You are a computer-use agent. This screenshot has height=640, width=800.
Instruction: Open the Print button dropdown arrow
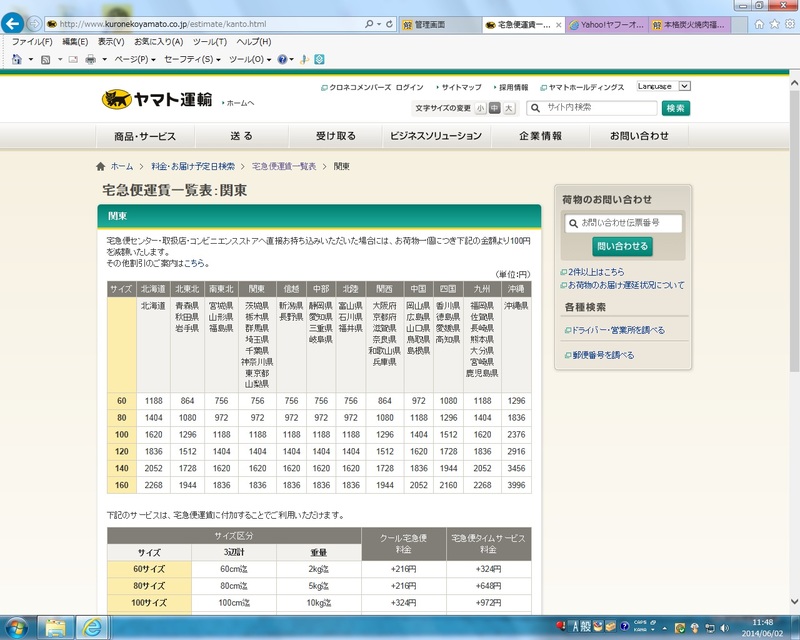(105, 60)
